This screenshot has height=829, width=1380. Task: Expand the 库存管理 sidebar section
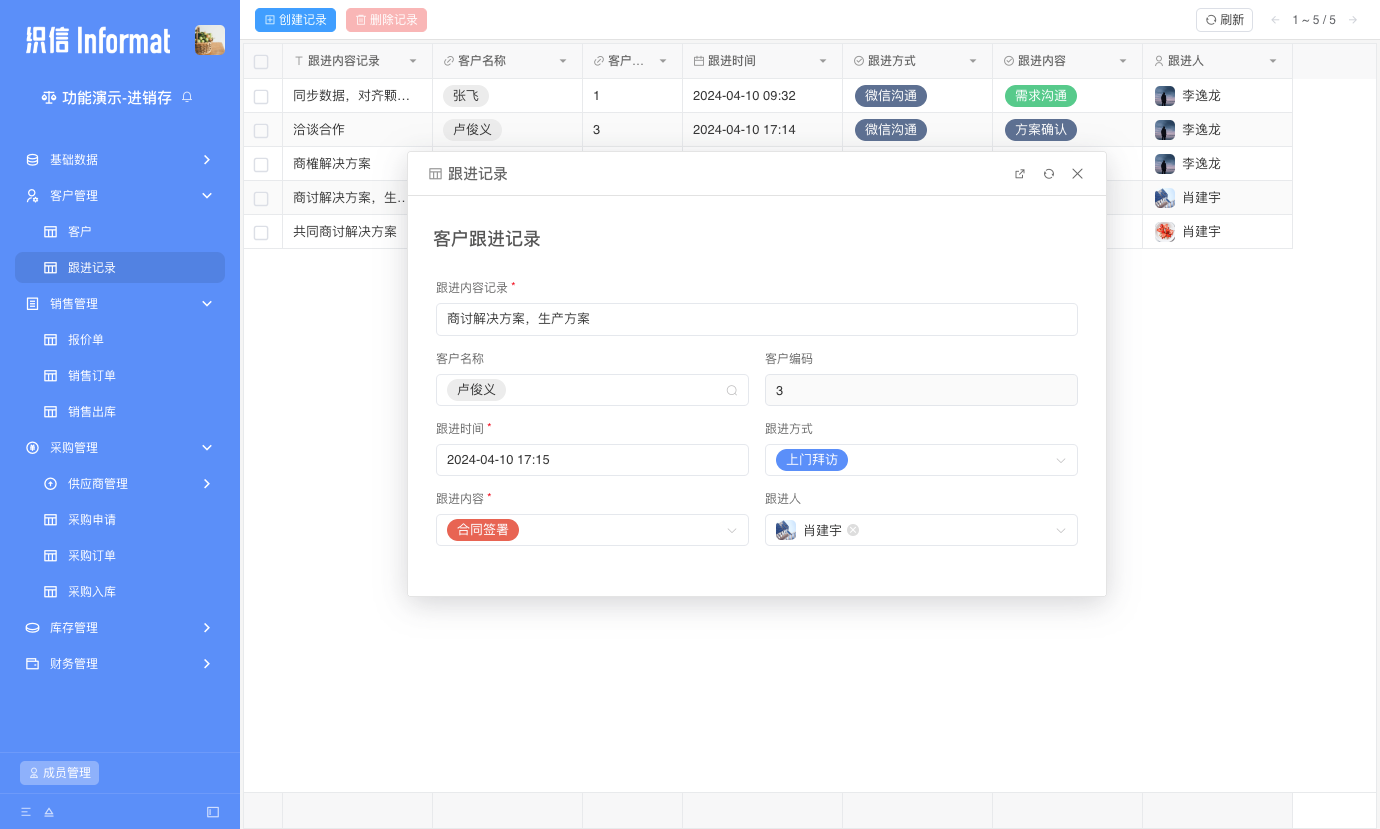coord(119,627)
